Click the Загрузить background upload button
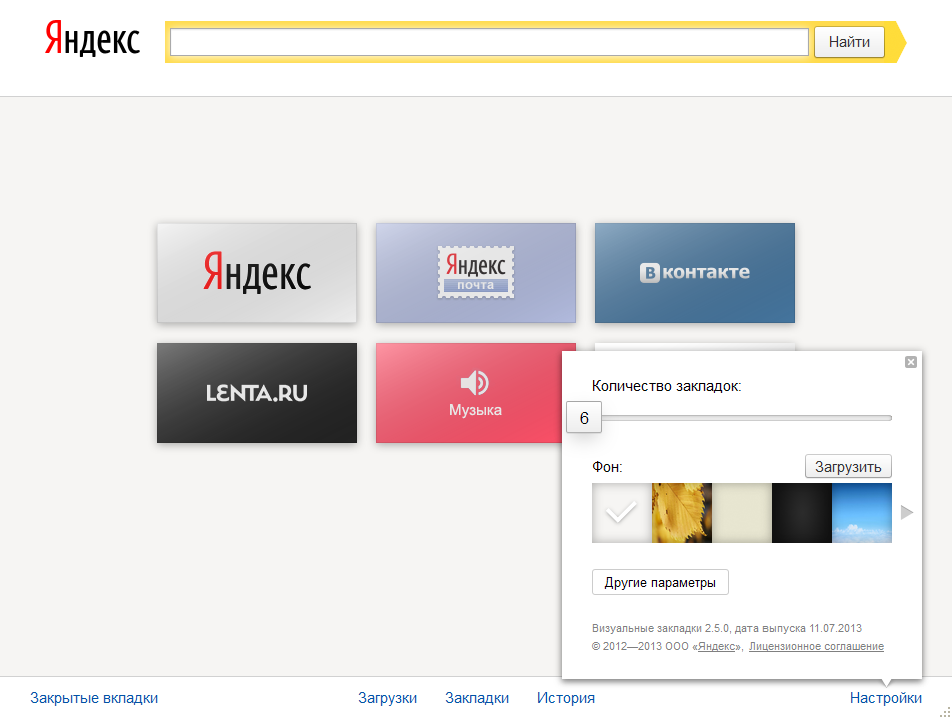Screen dimensions: 952x719 pyautogui.click(x=848, y=466)
